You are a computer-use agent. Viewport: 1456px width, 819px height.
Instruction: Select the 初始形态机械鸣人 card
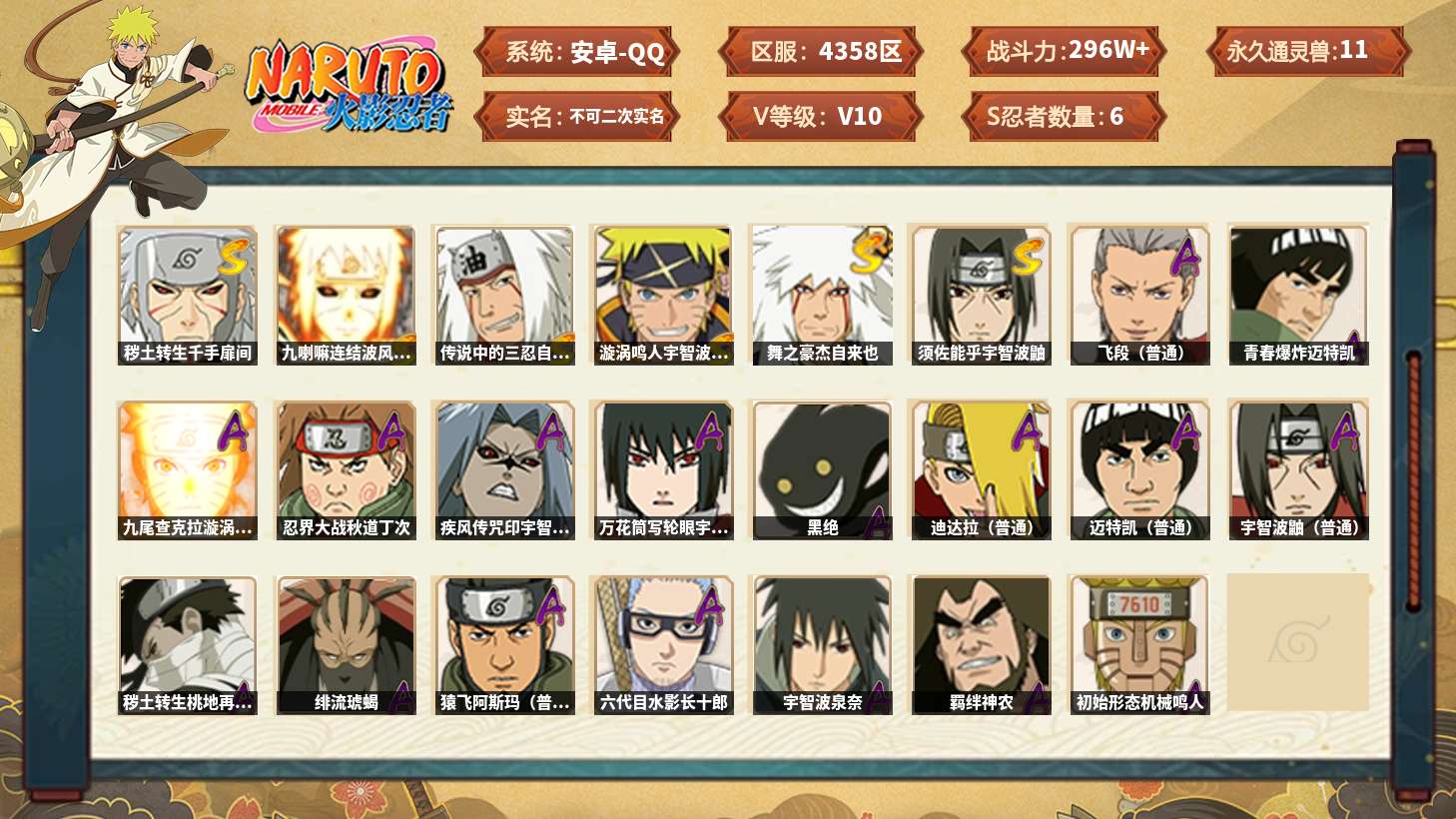(x=1139, y=645)
